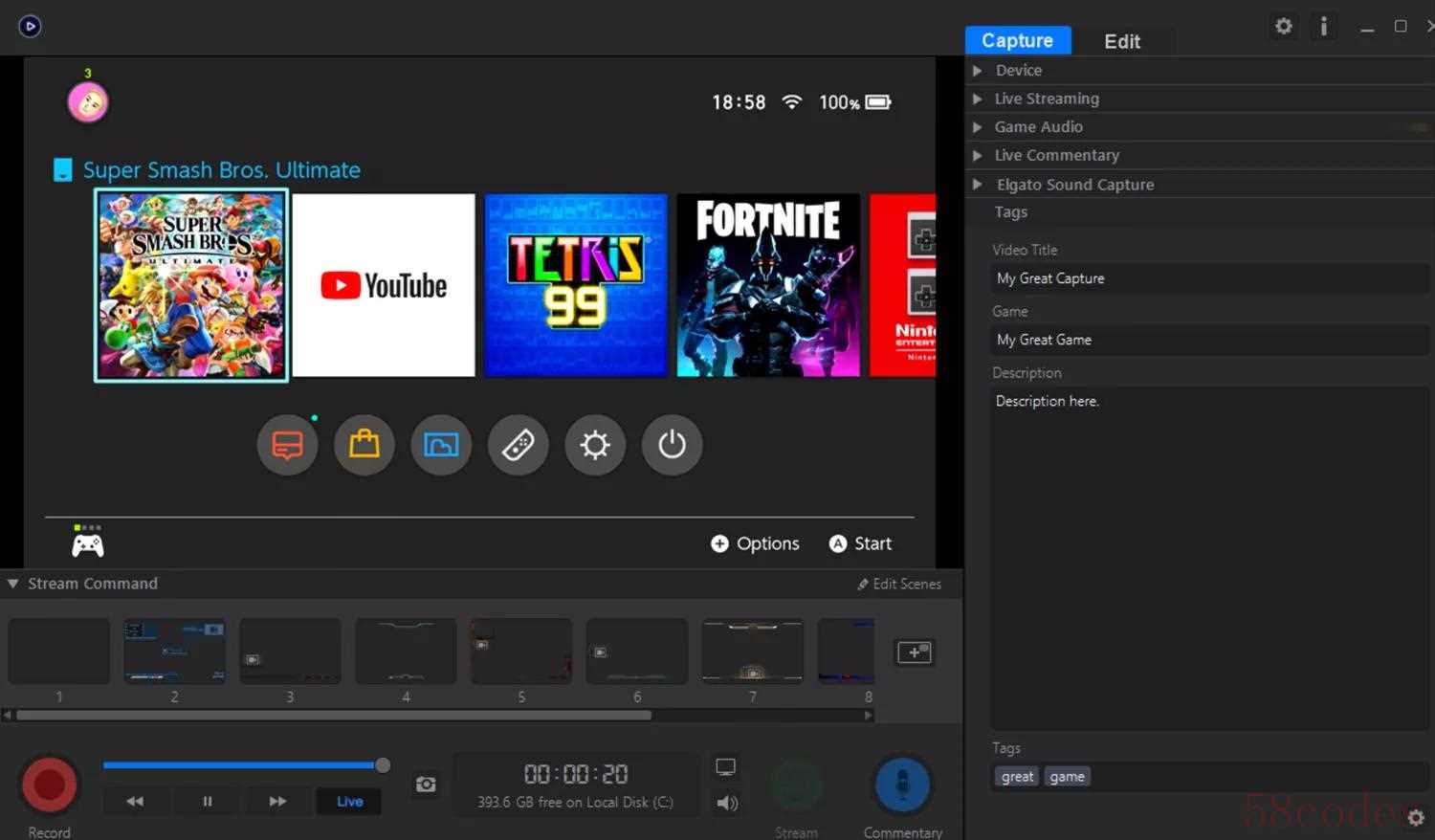
Task: Open settings with the top gear icon
Action: (x=1284, y=27)
